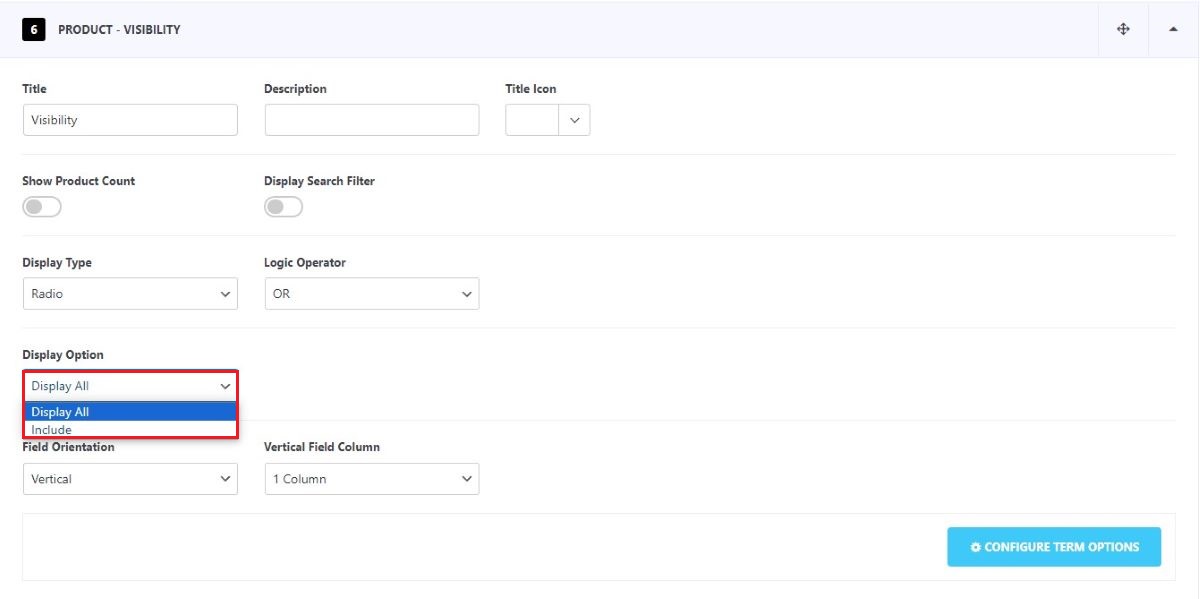Open the Title Icon dropdown arrow
Viewport: 1200px width, 599px height.
574,120
